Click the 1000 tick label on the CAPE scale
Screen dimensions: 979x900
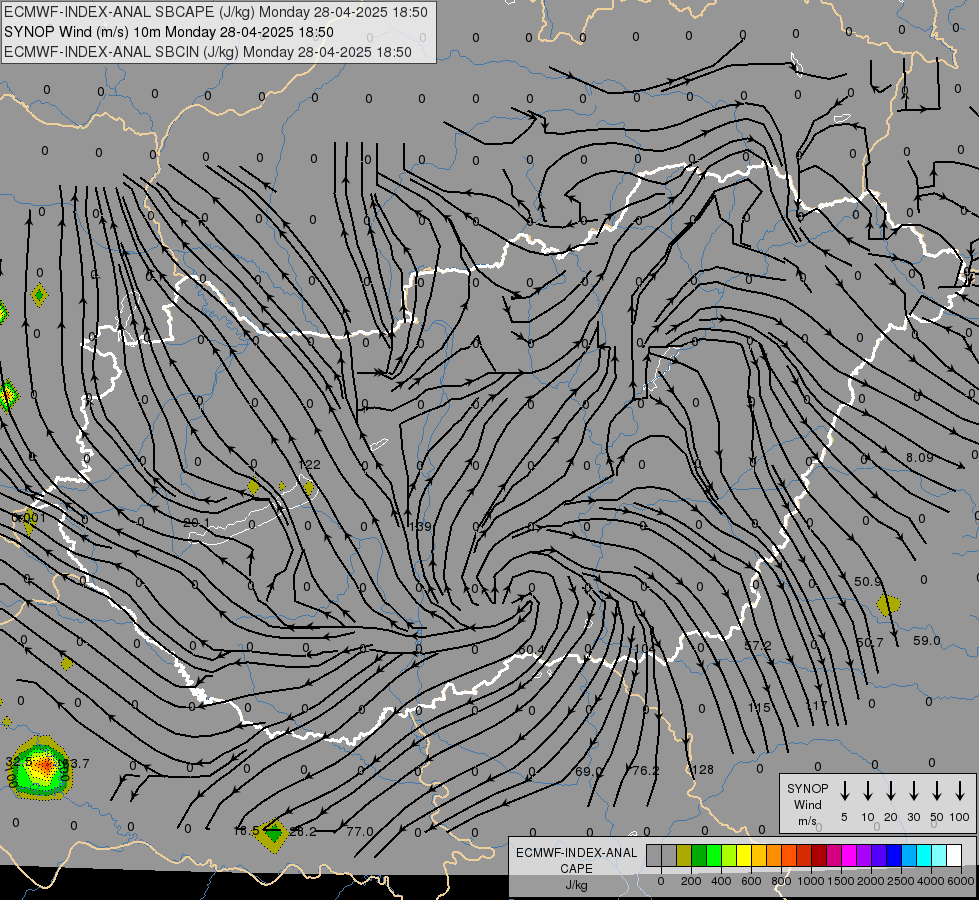[810, 881]
